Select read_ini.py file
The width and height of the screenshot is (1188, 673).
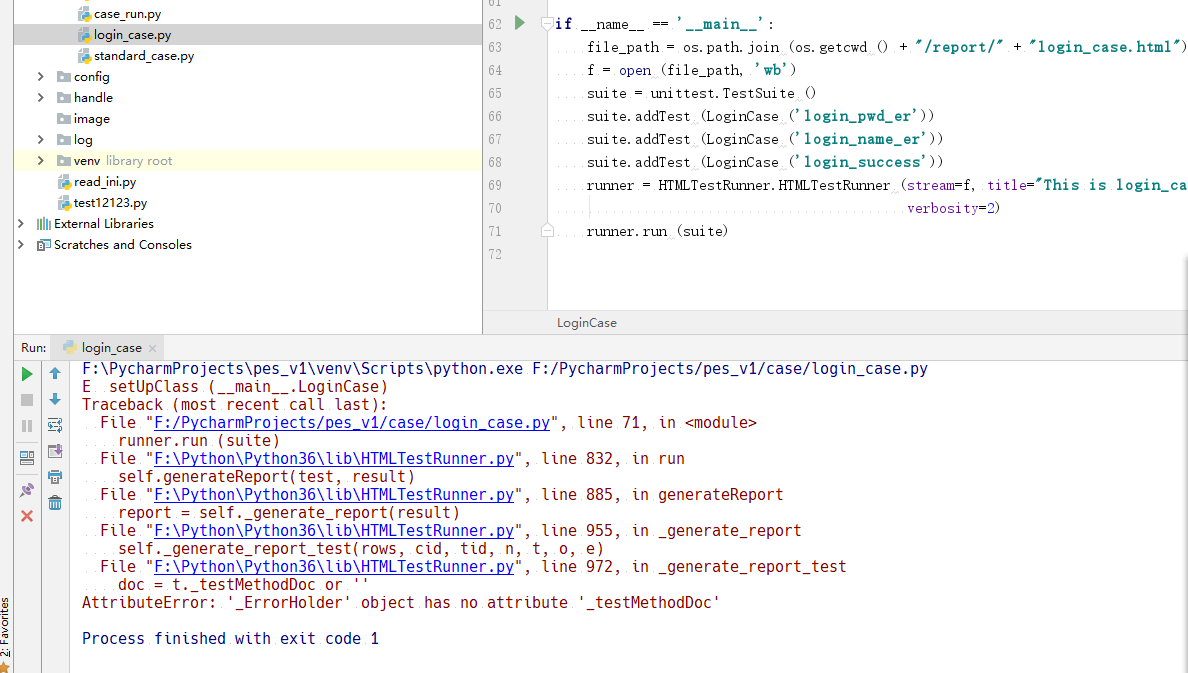coord(105,182)
